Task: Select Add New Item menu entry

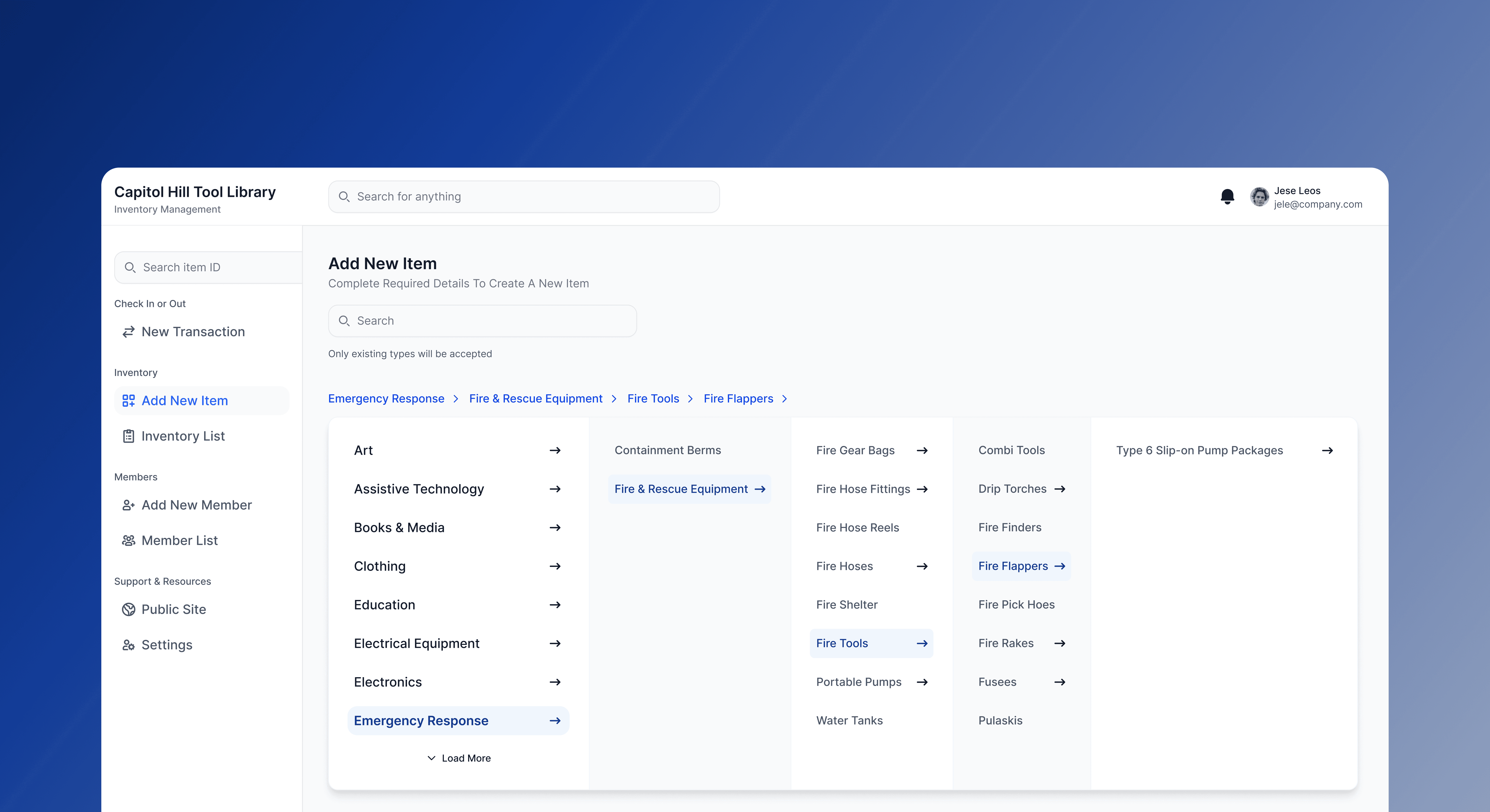Action: click(185, 400)
